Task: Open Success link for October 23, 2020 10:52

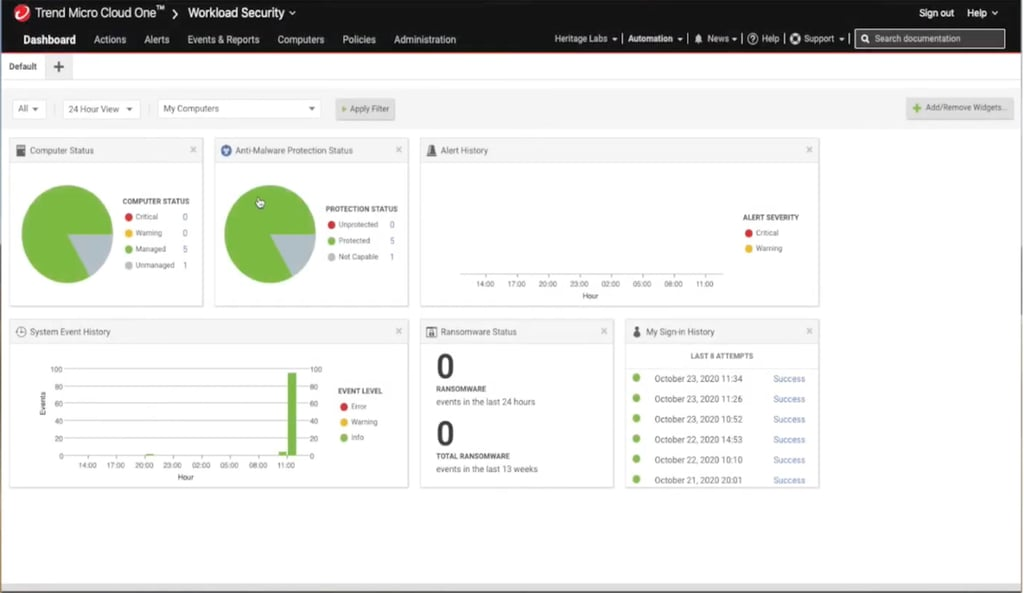Action: pyautogui.click(x=789, y=419)
